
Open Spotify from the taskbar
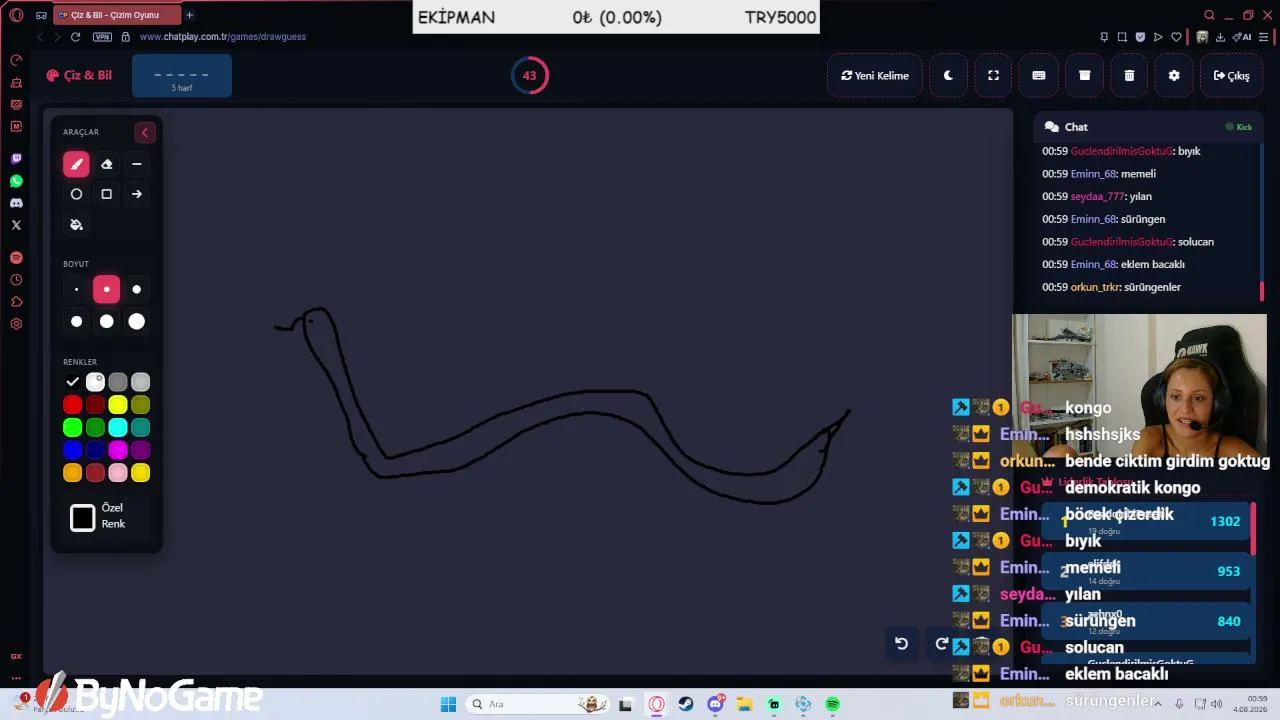tap(833, 704)
